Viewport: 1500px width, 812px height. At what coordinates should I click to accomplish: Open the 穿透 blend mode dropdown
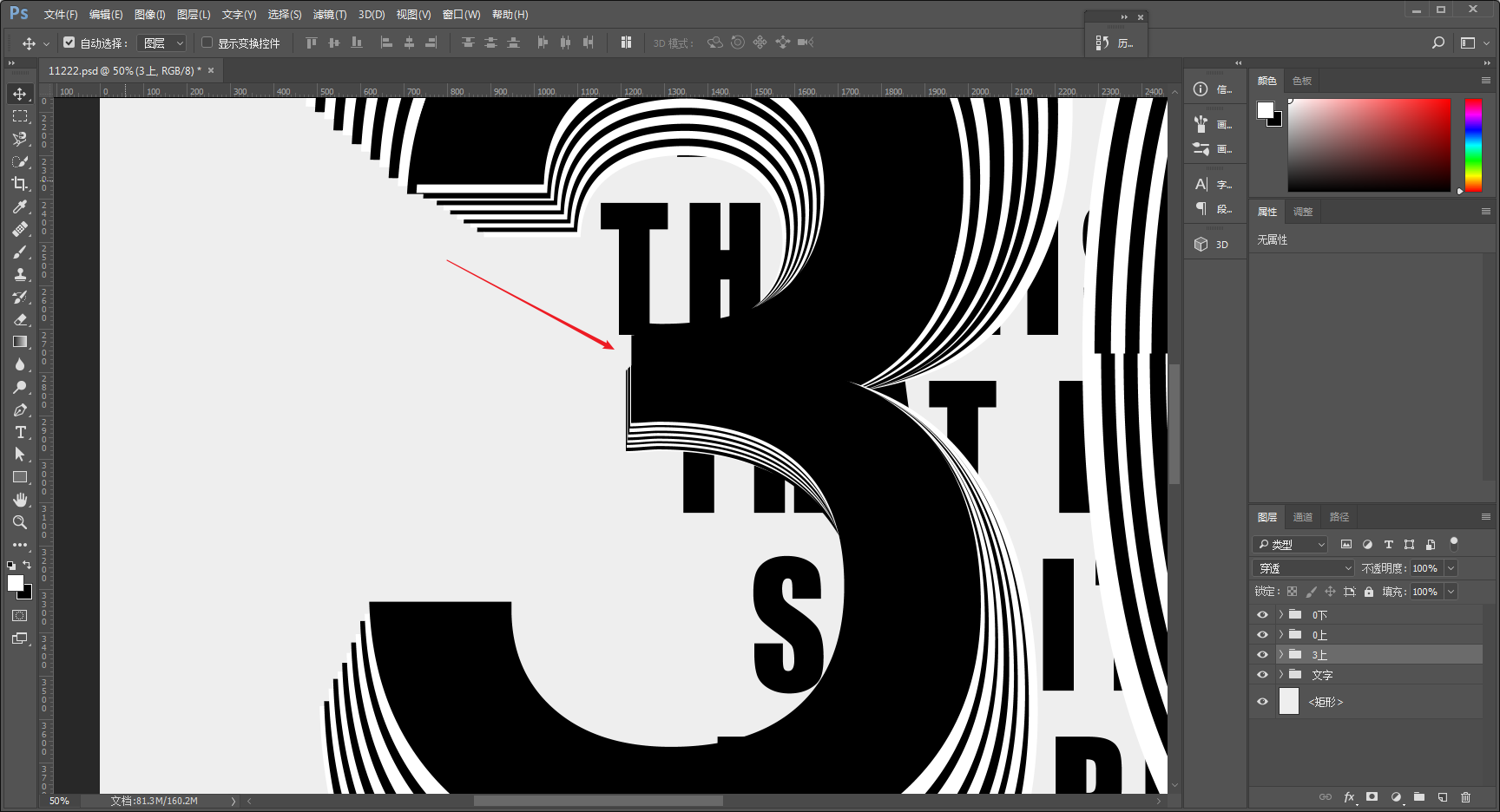coord(1304,568)
